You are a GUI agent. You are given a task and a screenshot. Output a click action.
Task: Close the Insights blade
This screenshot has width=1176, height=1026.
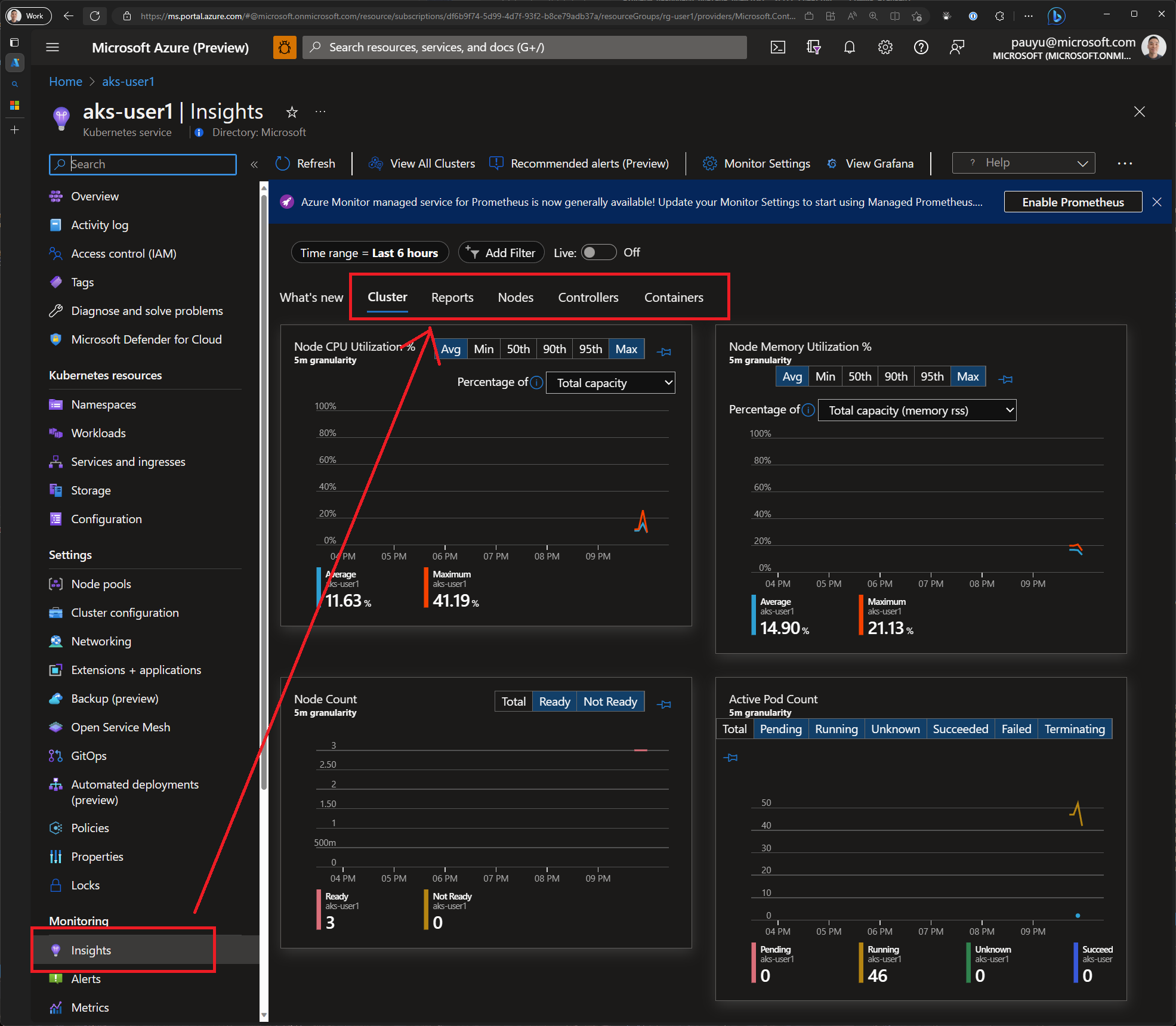(1140, 112)
